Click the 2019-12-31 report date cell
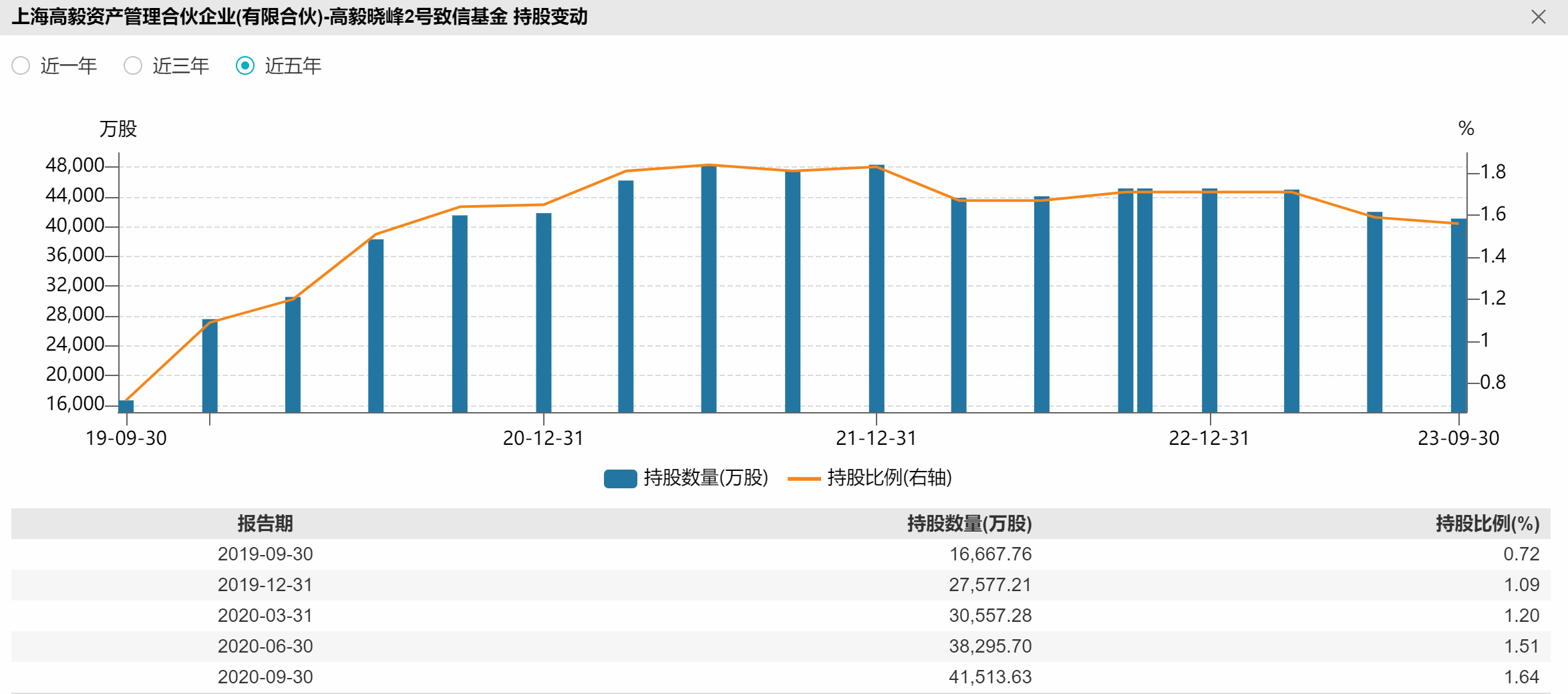1568x694 pixels. click(x=265, y=585)
